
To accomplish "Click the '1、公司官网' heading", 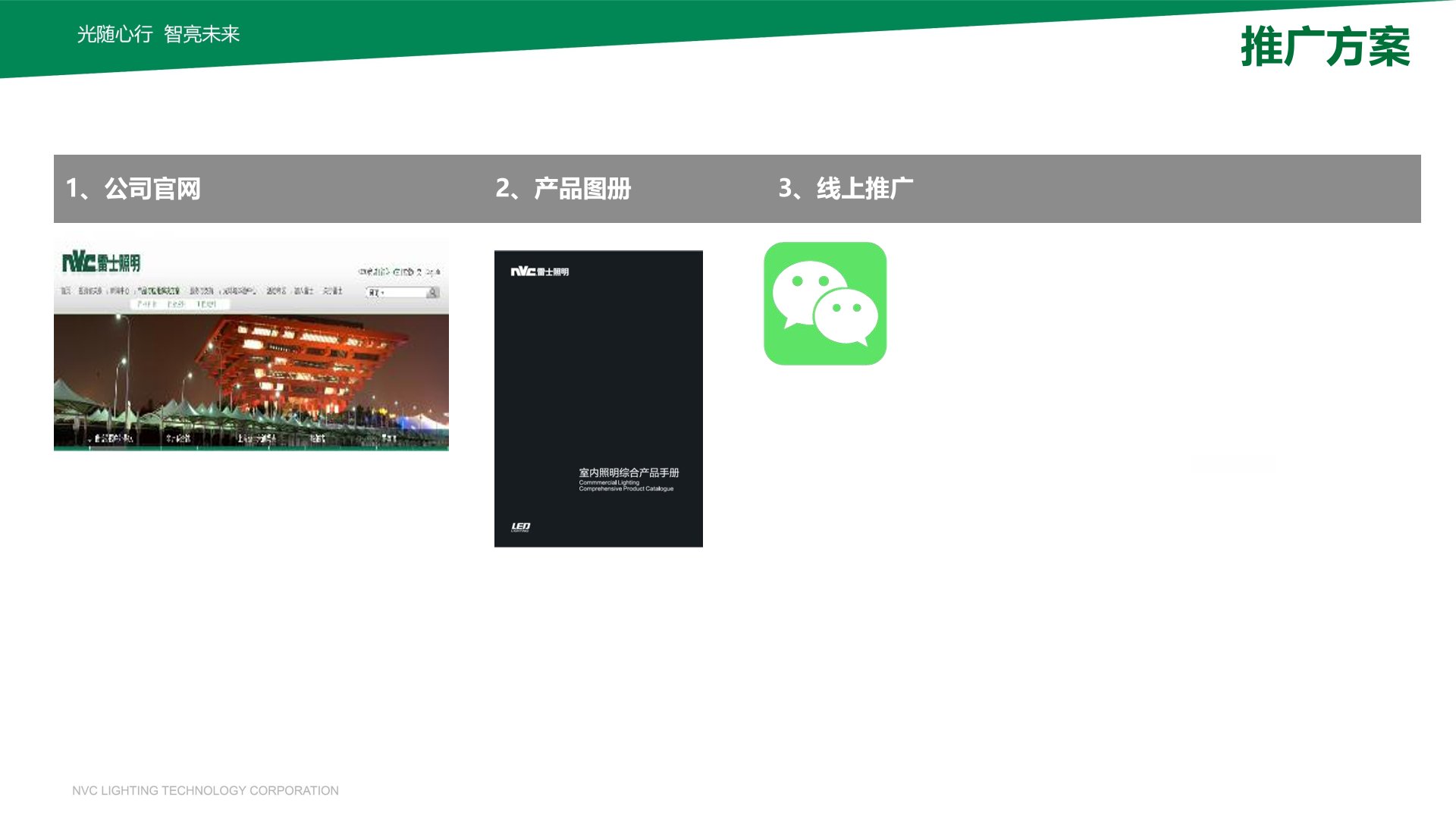I will 133,189.
